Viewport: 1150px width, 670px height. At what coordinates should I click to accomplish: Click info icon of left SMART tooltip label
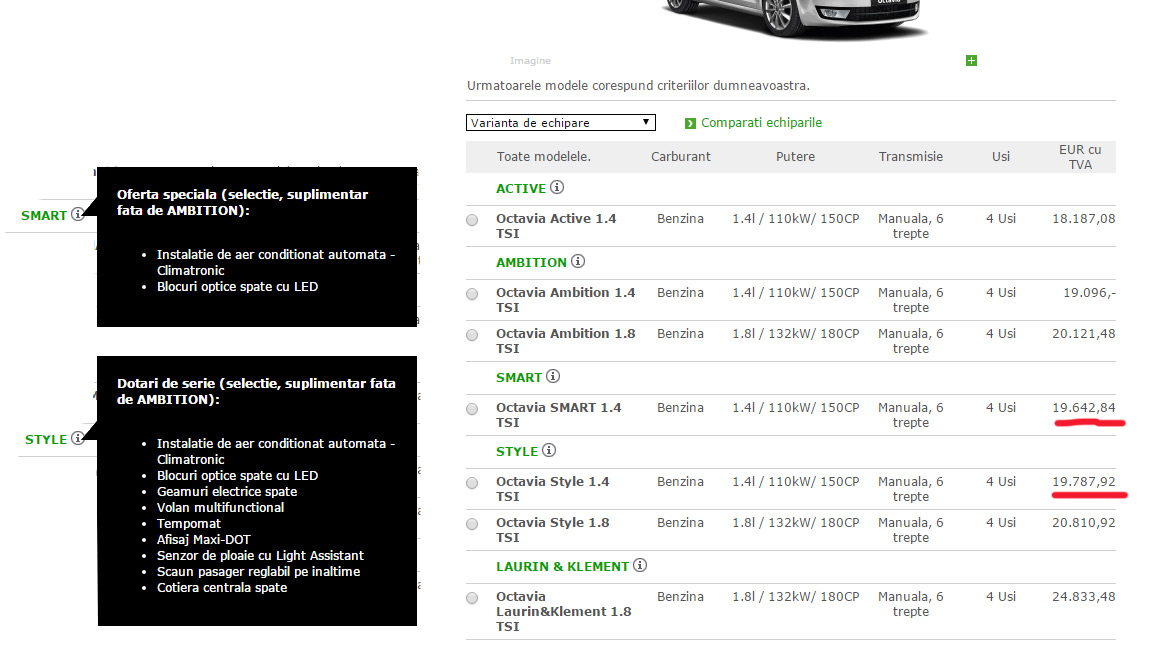78,215
